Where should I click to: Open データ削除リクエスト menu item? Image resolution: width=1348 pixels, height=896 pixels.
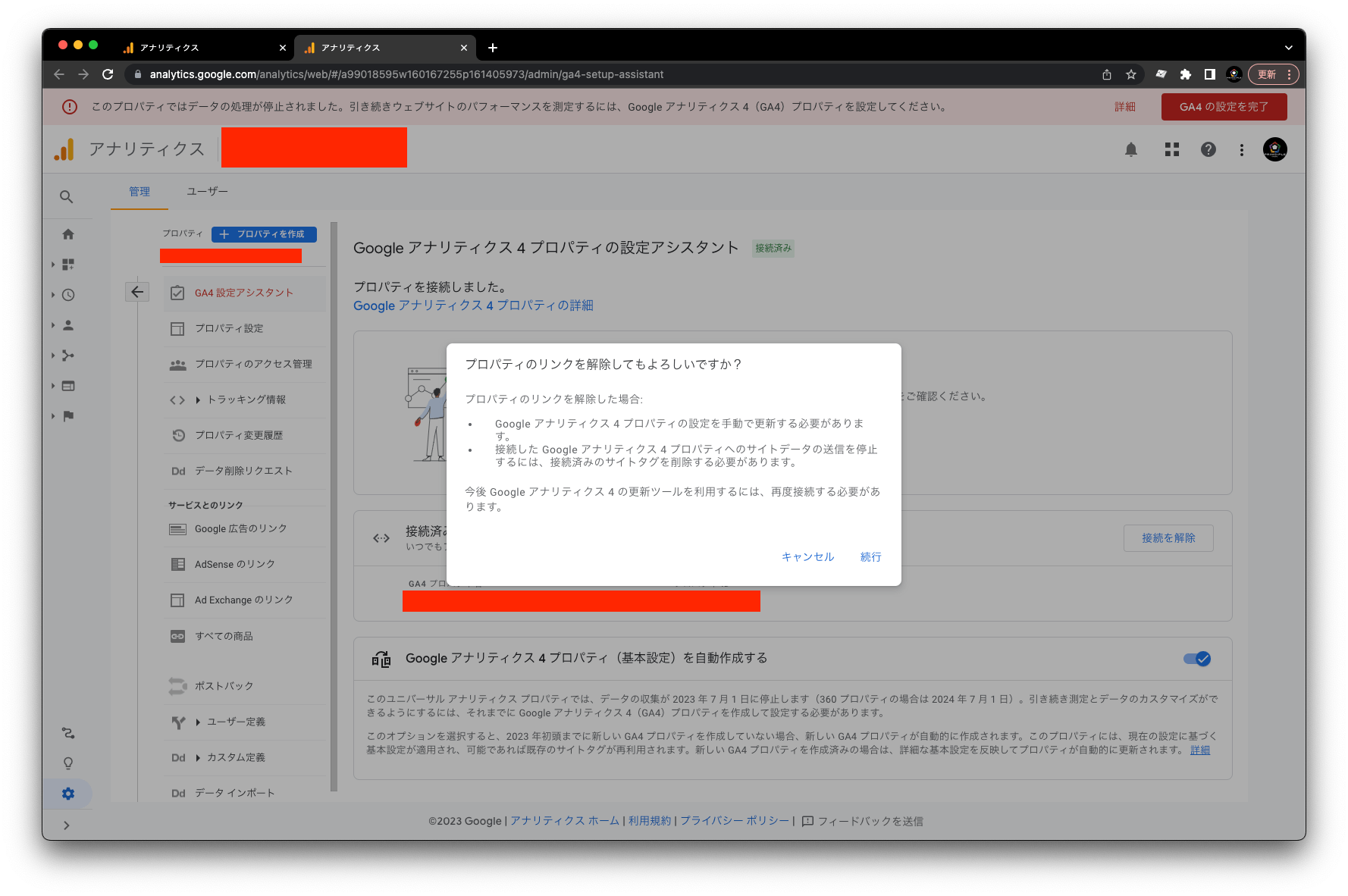coord(244,471)
